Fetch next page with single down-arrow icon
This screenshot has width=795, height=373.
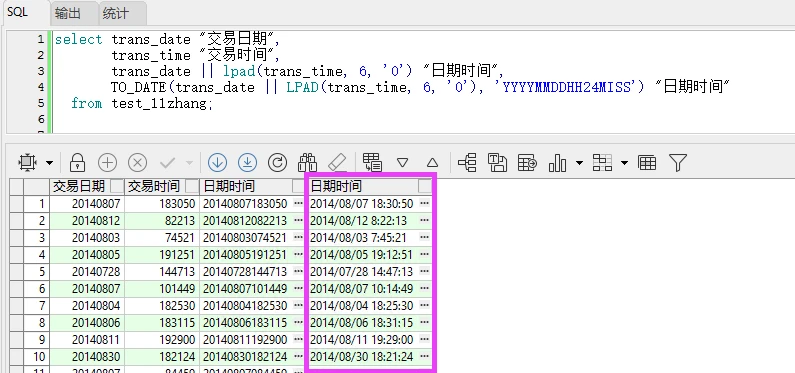tap(218, 163)
